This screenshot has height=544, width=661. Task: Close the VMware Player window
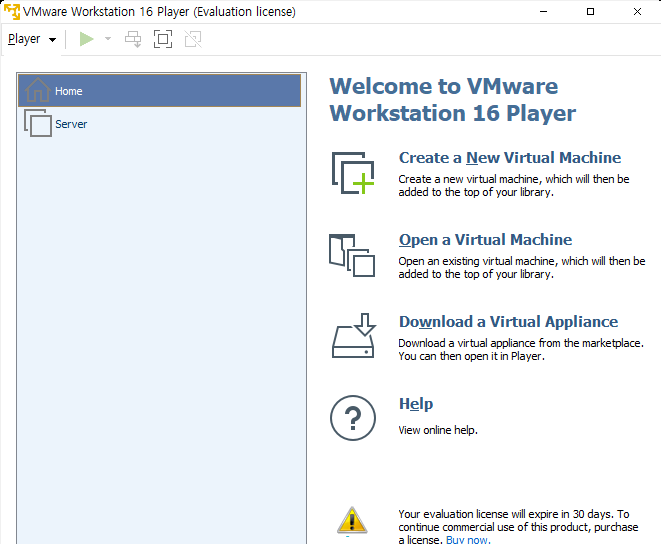pos(637,11)
